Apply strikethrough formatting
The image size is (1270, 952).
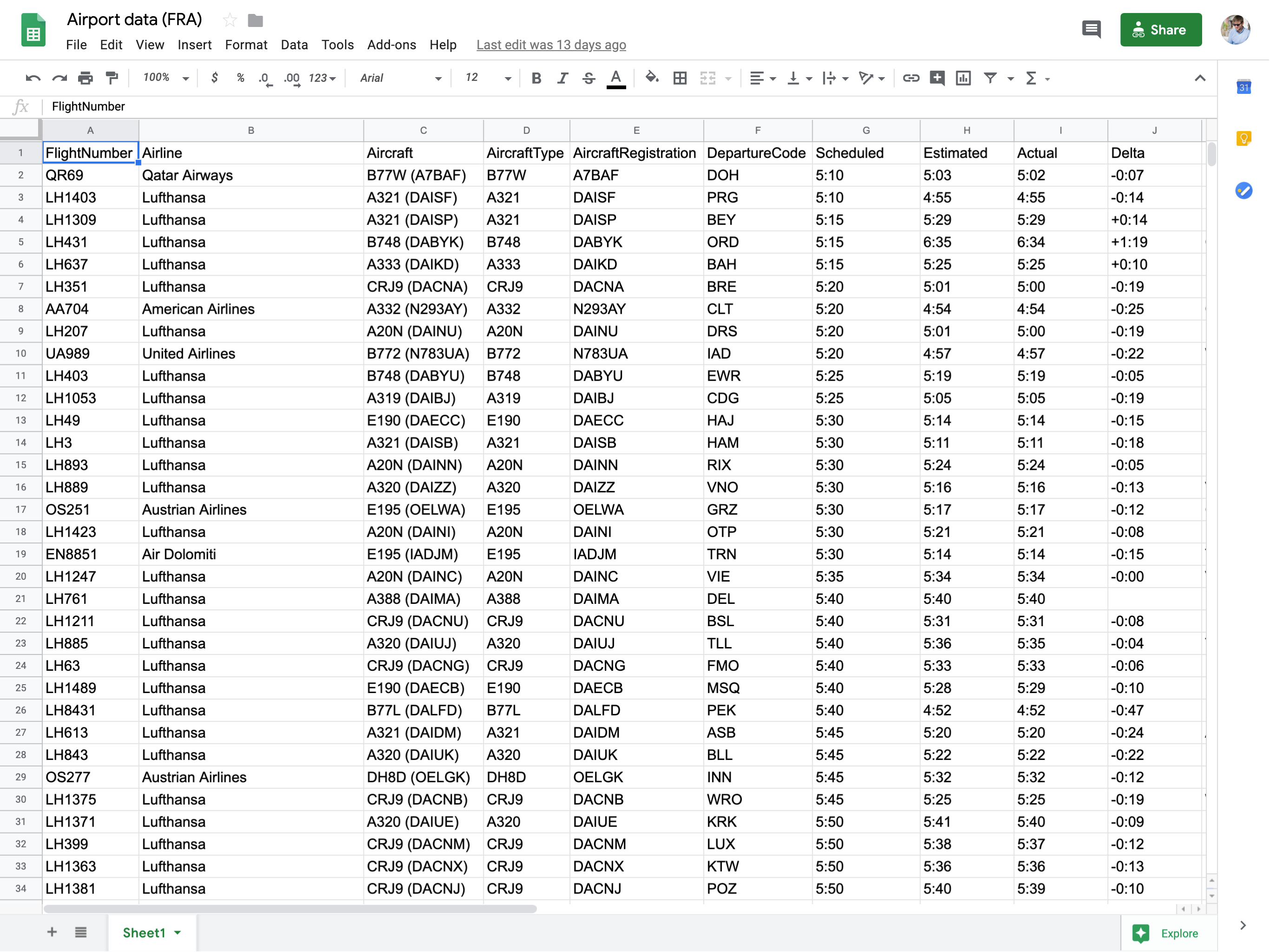coord(589,78)
